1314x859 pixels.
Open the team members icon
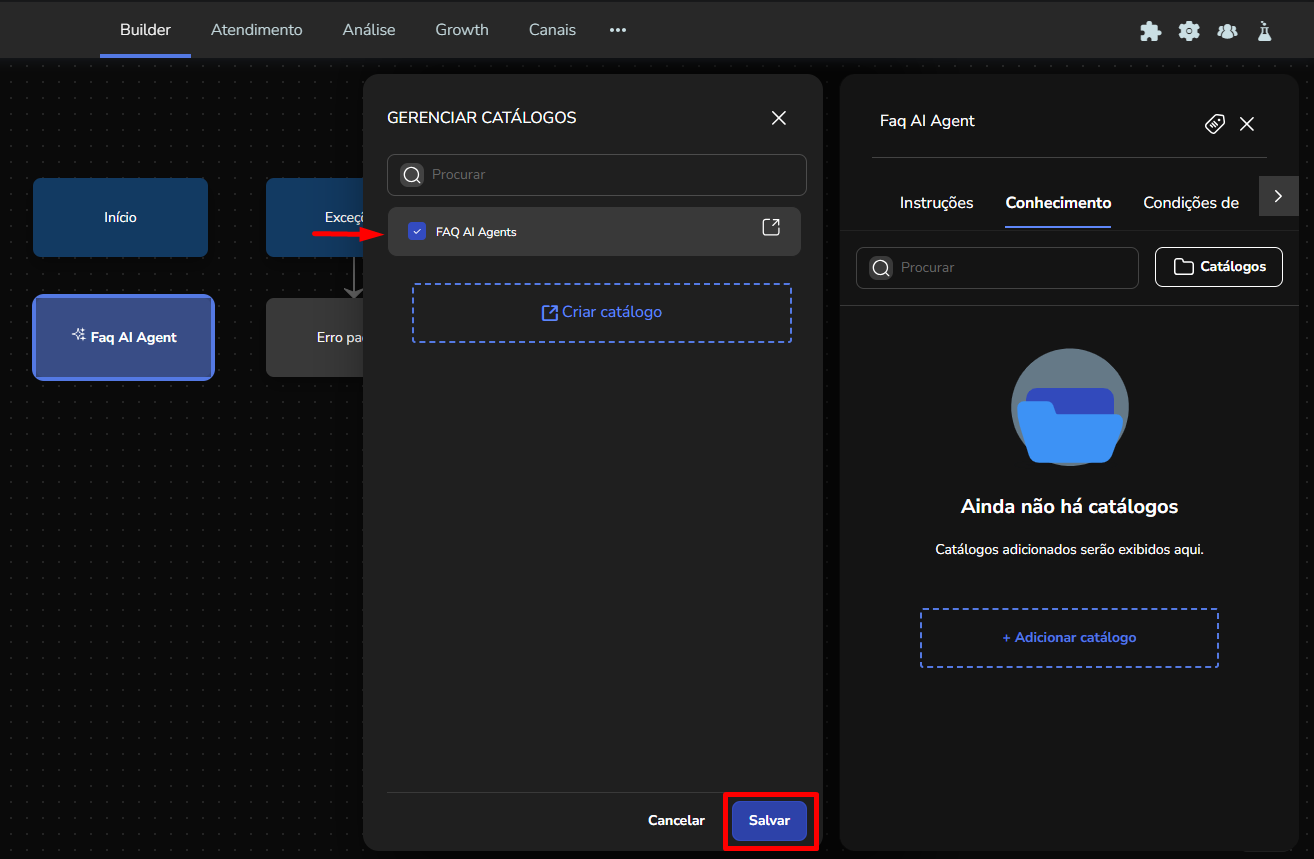pyautogui.click(x=1227, y=31)
